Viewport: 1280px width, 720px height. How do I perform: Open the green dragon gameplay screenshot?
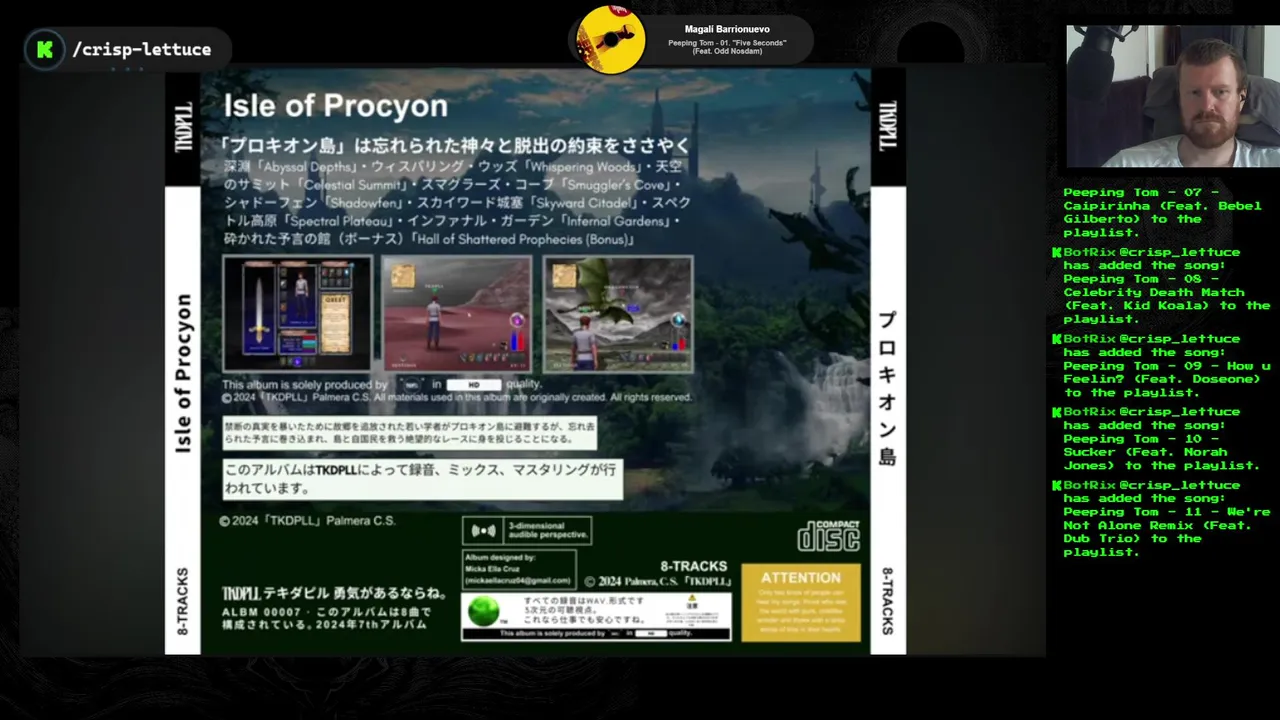618,313
